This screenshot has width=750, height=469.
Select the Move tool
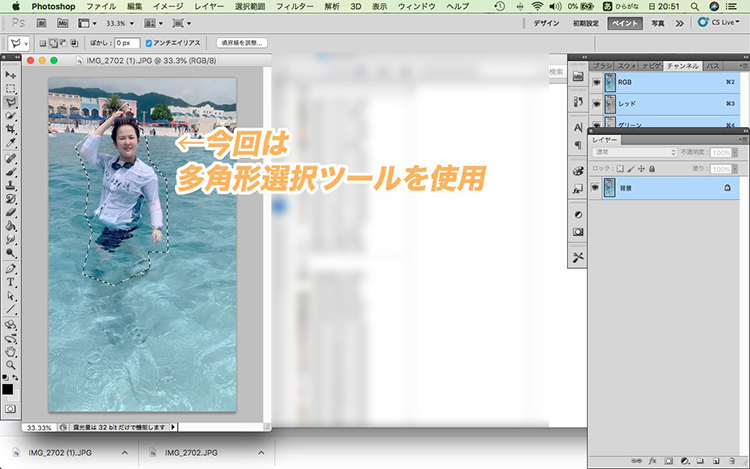11,75
